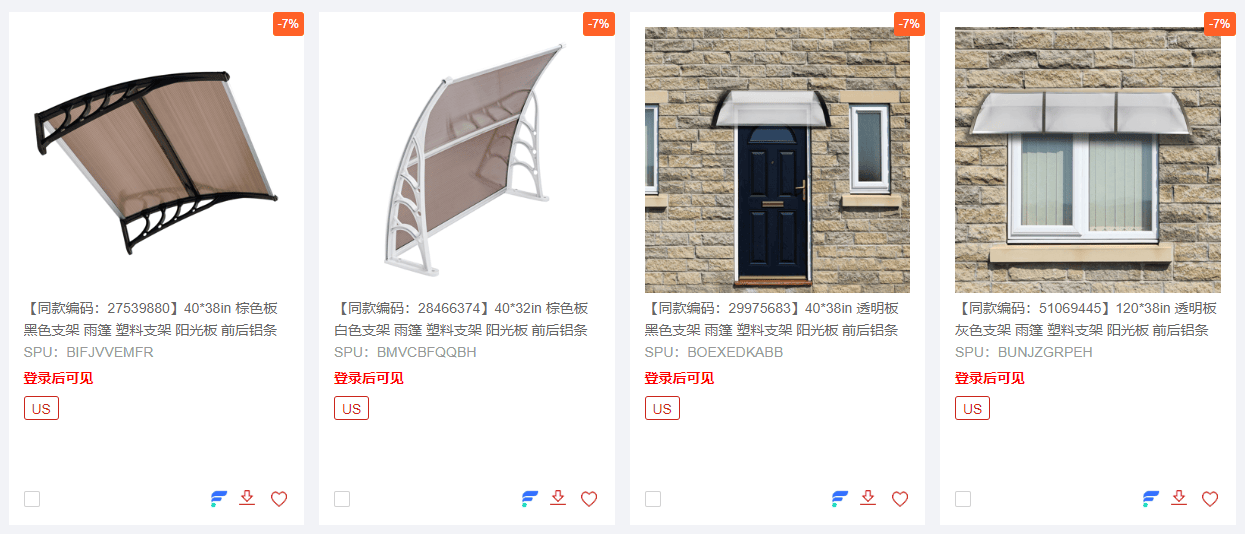Screen dimensions: 1245x534
Task: Click the red login-to-view price on second product
Action: tap(369, 378)
